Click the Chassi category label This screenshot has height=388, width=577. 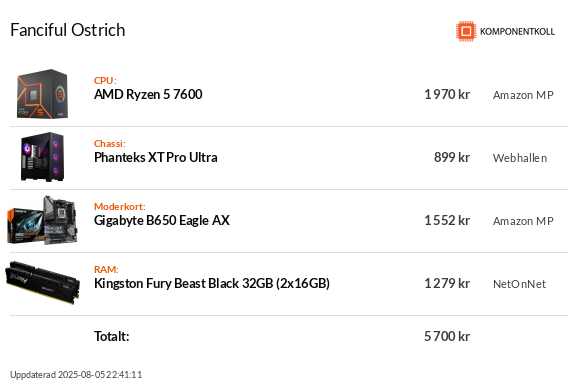click(x=110, y=143)
